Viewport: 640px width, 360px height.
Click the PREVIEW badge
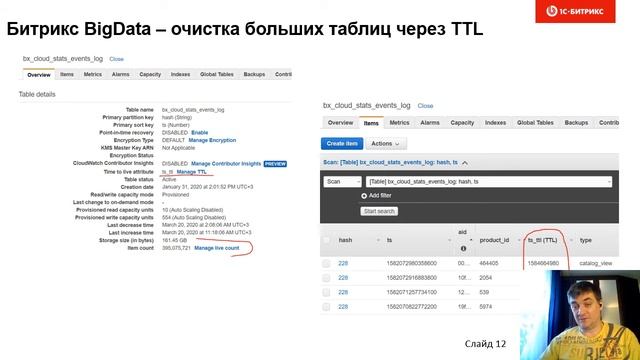click(x=275, y=164)
